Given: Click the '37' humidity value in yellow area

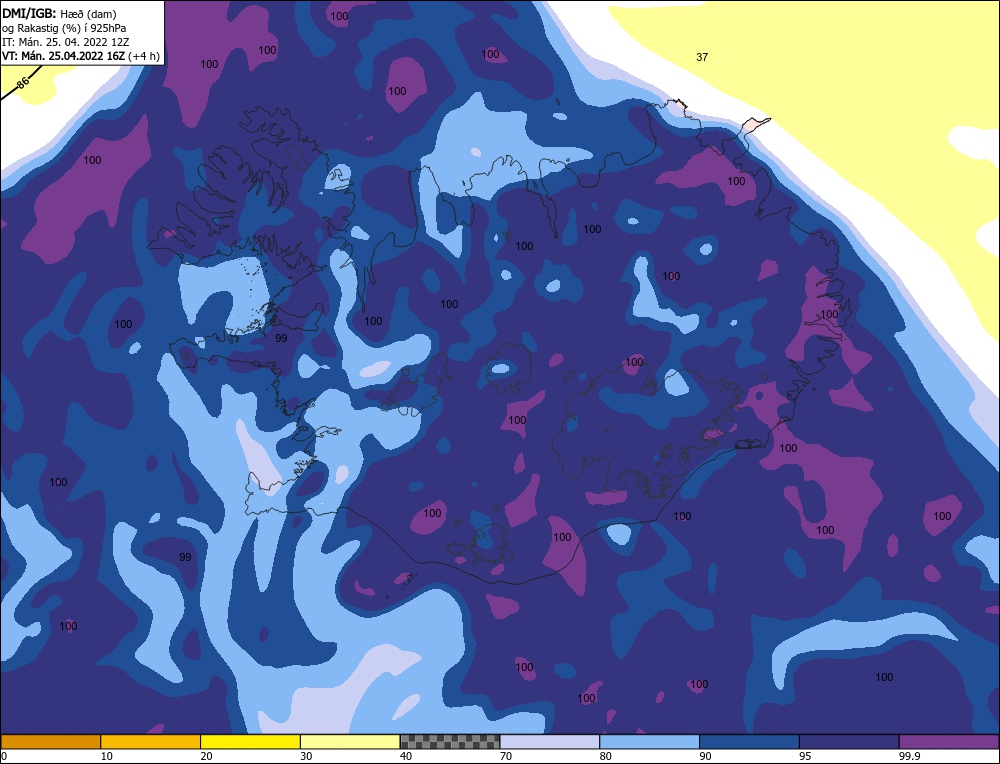Looking at the screenshot, I should [x=702, y=57].
